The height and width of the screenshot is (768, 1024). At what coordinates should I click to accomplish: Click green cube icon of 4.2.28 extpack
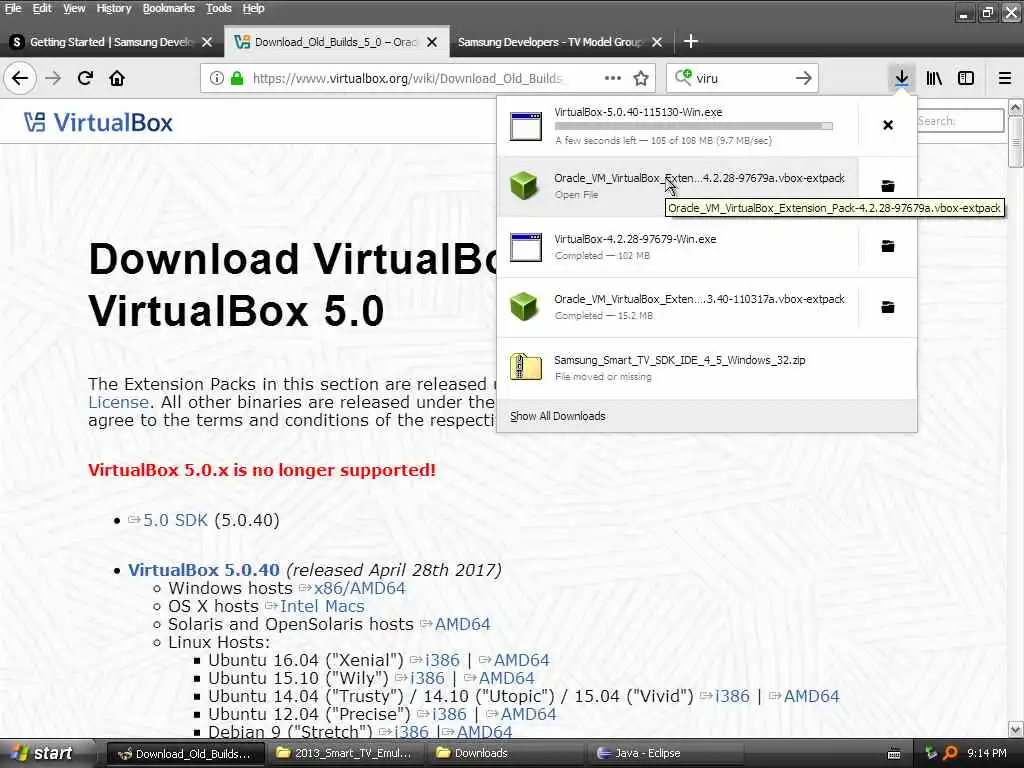[x=524, y=185]
